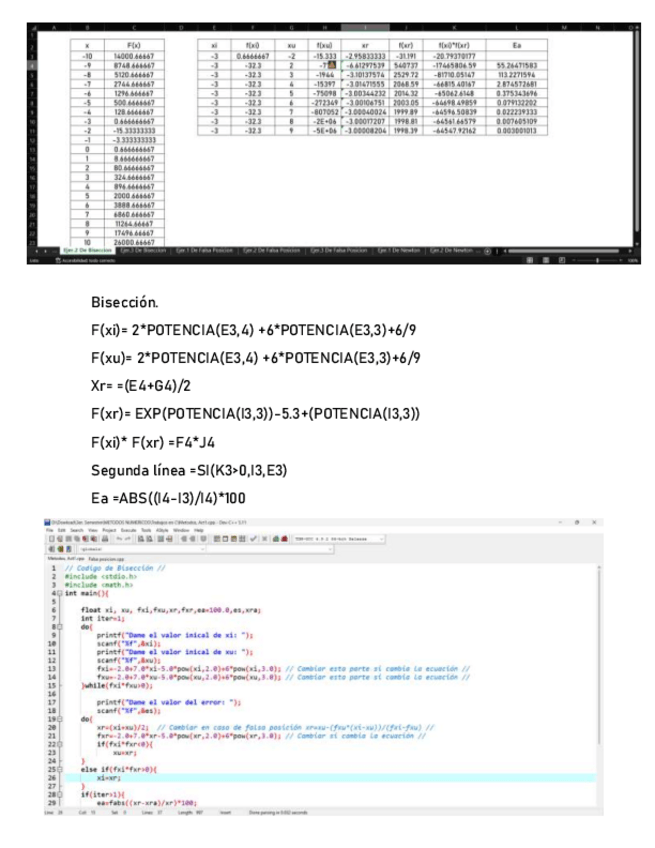Click the Delete profiling information icon

coord(284,539)
